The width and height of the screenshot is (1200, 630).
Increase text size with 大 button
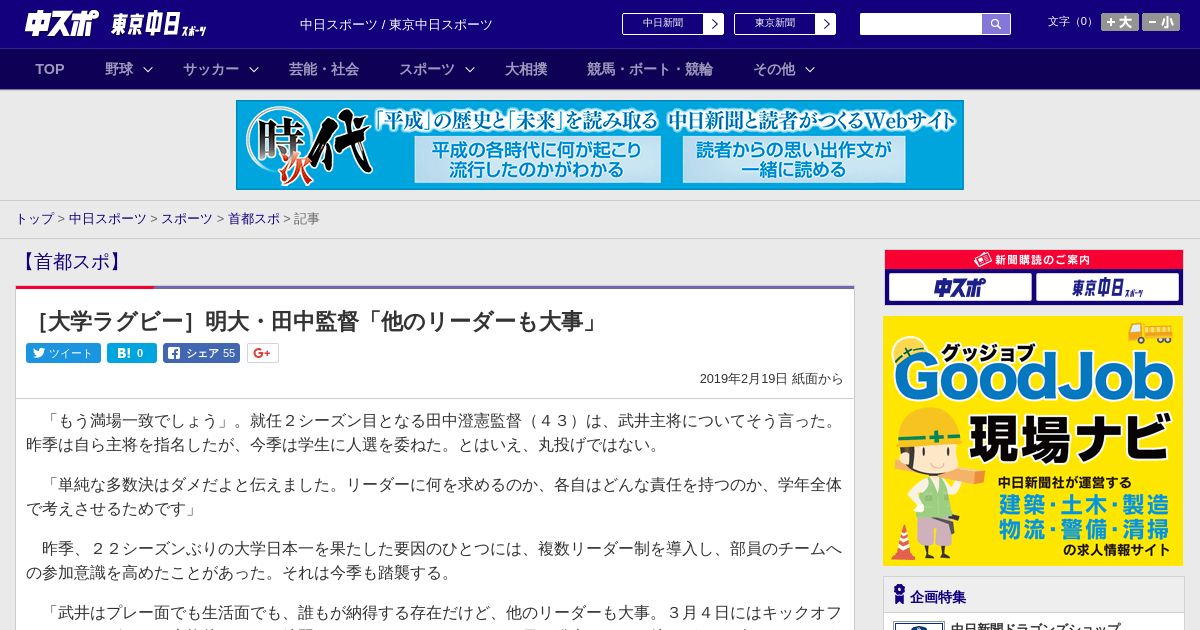(x=1120, y=22)
